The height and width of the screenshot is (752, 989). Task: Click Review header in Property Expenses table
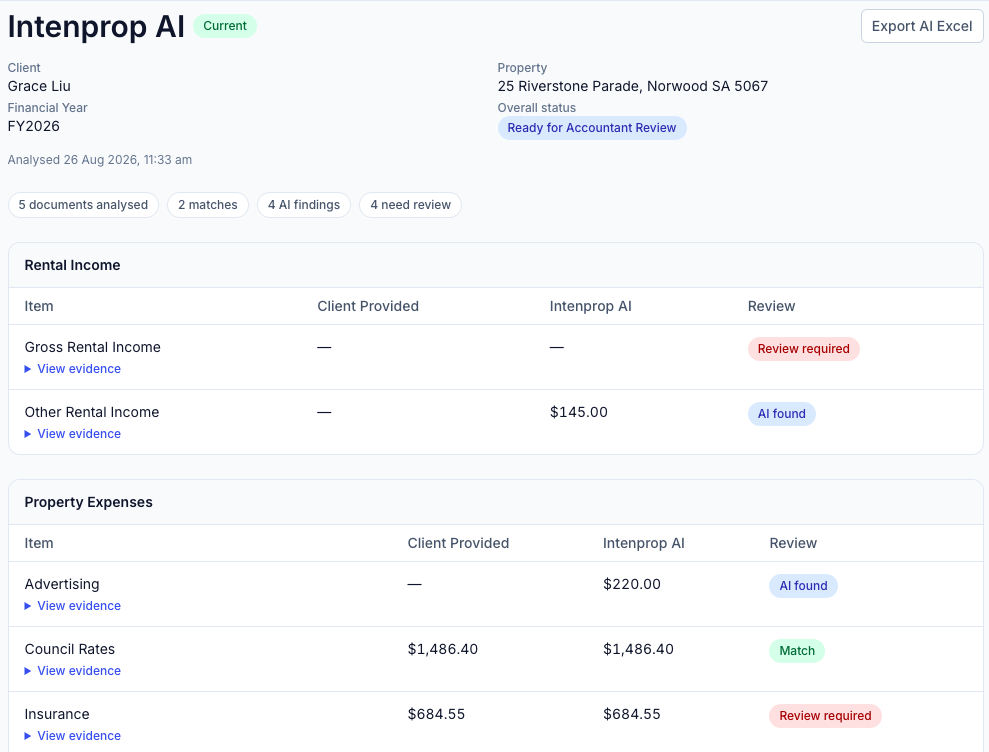[793, 543]
